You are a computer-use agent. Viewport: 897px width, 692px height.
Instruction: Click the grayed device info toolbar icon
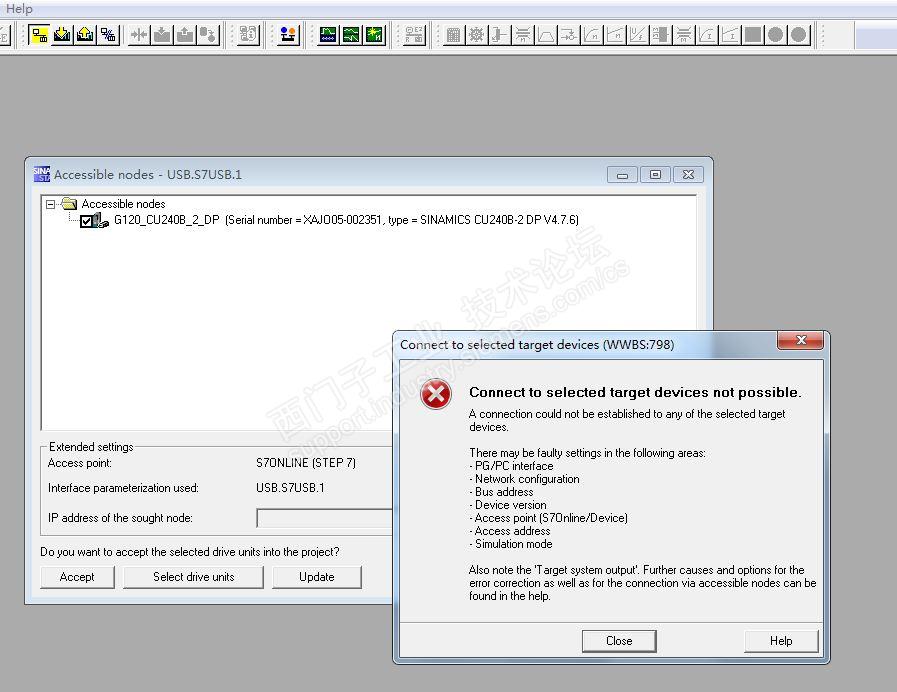248,35
